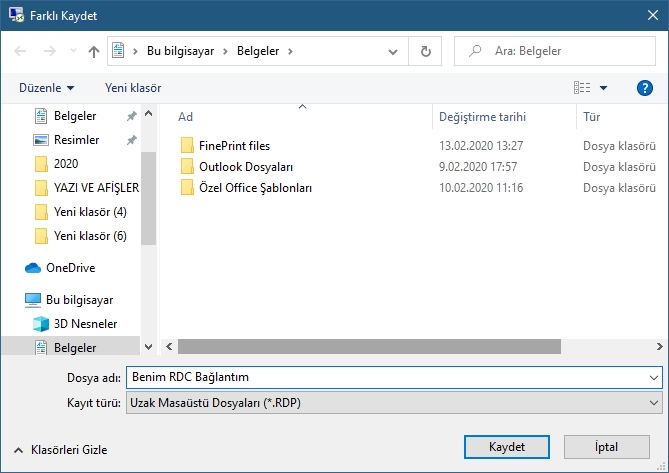Select OneDrive in the navigation pane
This screenshot has height=473, width=669.
point(70,268)
